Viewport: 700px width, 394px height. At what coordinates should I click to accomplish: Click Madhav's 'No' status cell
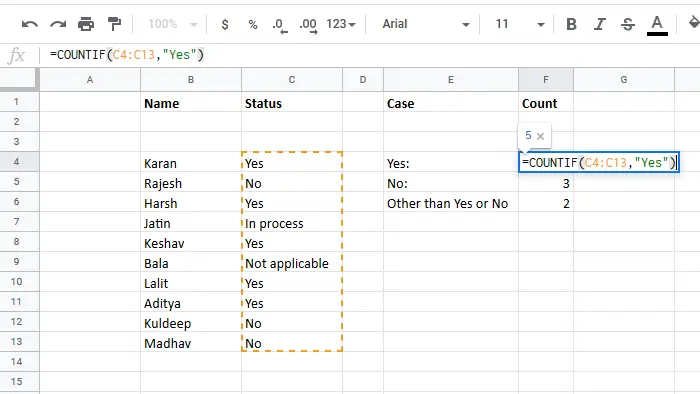tap(292, 343)
